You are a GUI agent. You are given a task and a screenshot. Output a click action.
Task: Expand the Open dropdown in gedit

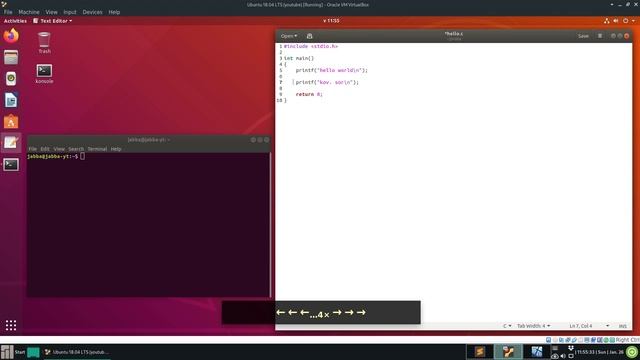289,36
